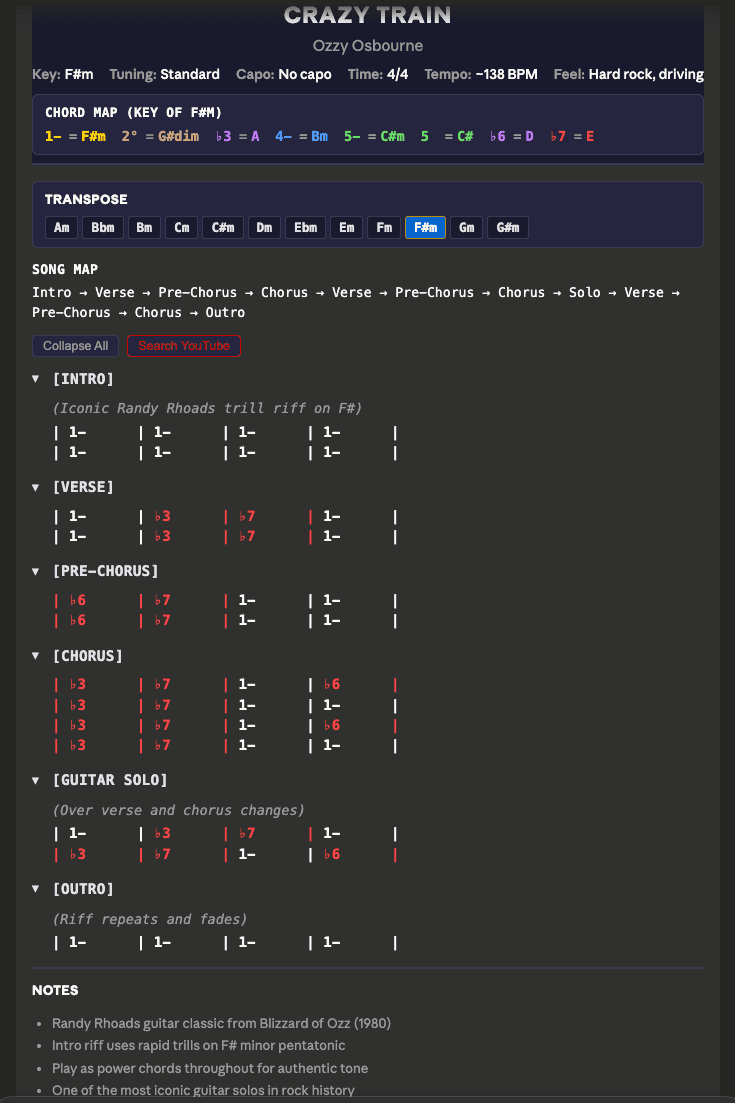Screen dimensions: 735x1103
Task: Click the 'Key: F#m' info
Action: (x=63, y=74)
